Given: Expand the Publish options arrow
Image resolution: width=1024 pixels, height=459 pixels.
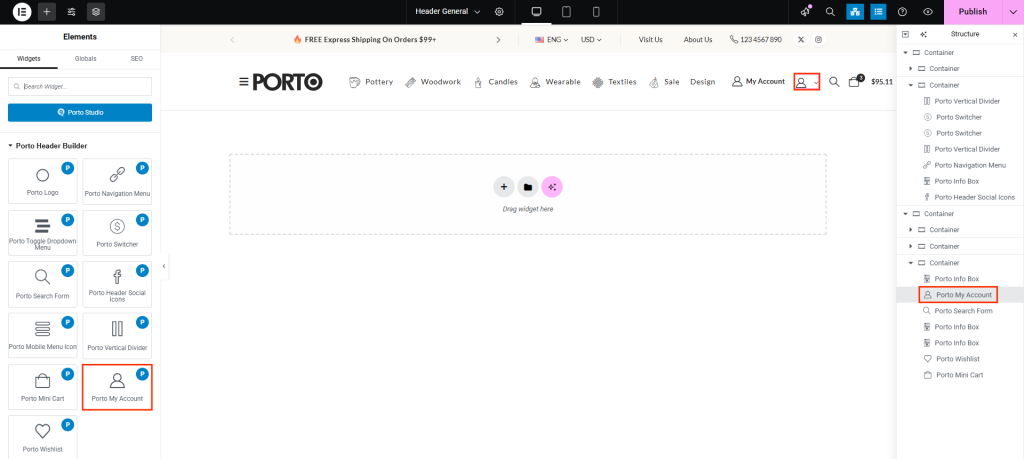Looking at the screenshot, I should tap(1010, 12).
